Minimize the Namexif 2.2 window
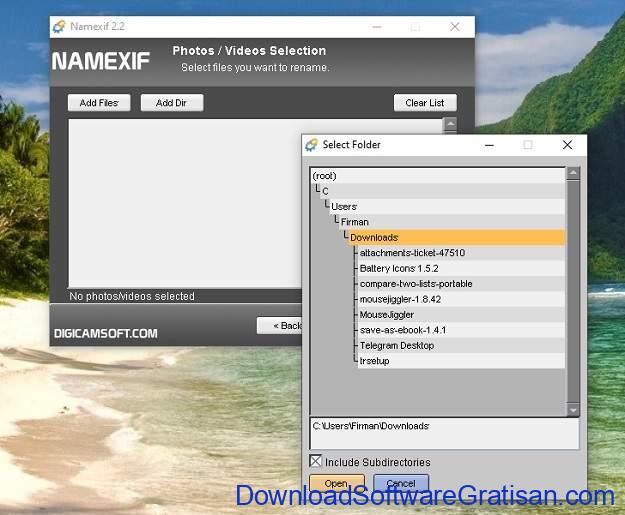 click(x=377, y=27)
